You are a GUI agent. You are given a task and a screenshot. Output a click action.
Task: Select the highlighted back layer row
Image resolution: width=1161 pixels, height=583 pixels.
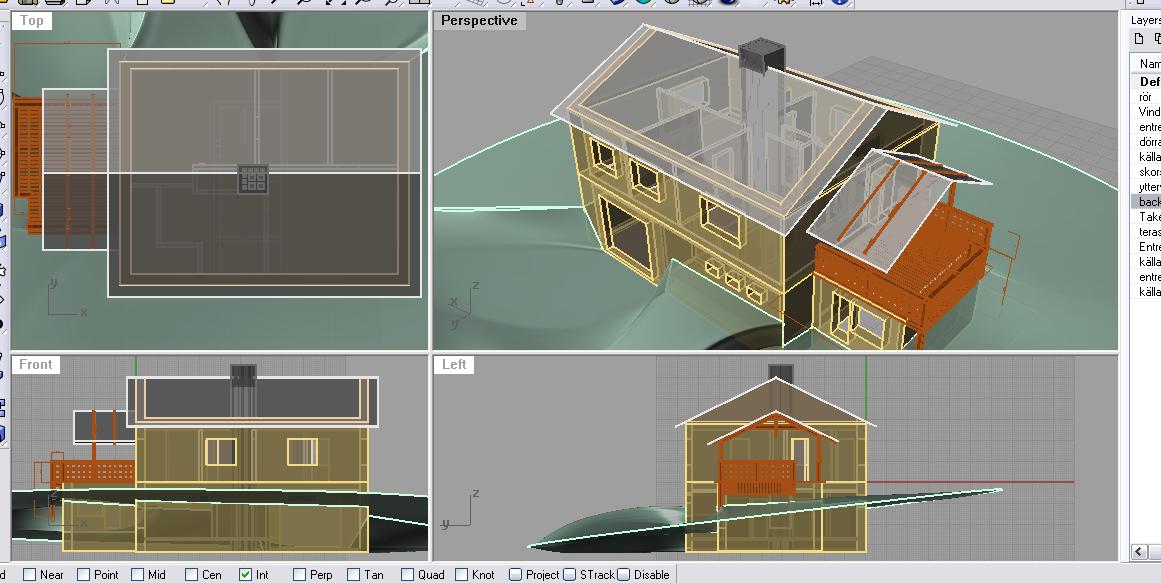(1148, 202)
